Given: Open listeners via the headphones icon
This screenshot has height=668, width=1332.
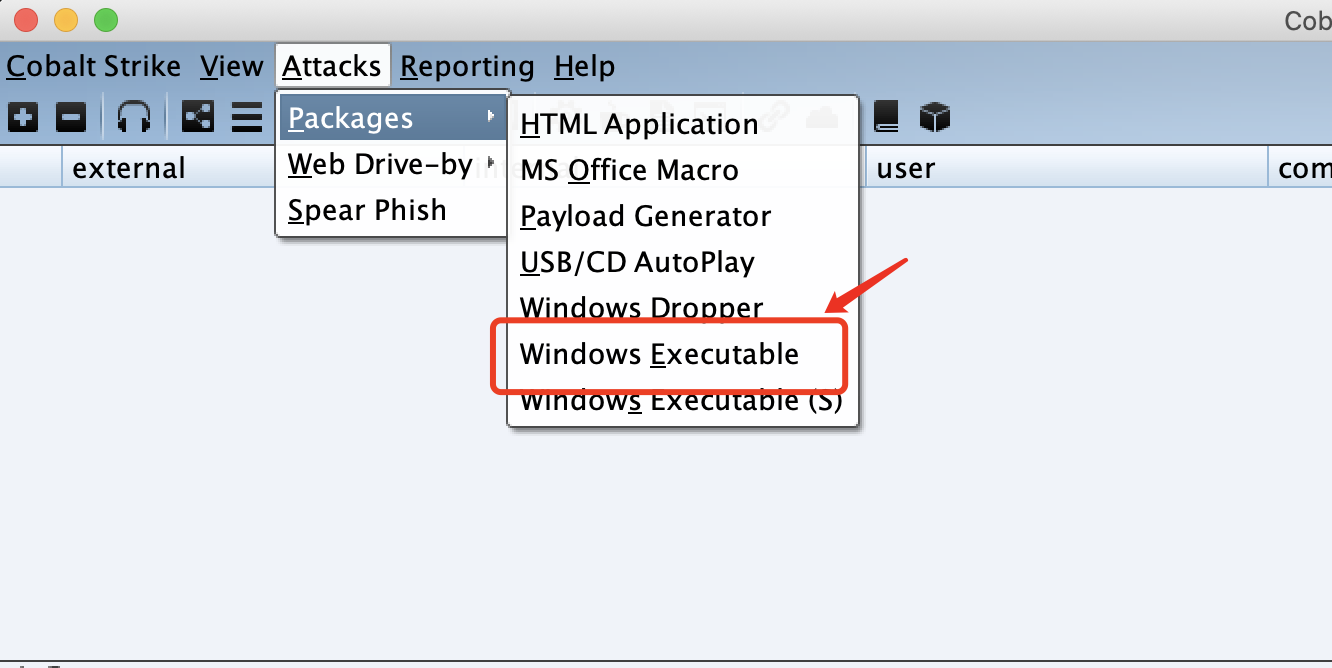Looking at the screenshot, I should [134, 118].
